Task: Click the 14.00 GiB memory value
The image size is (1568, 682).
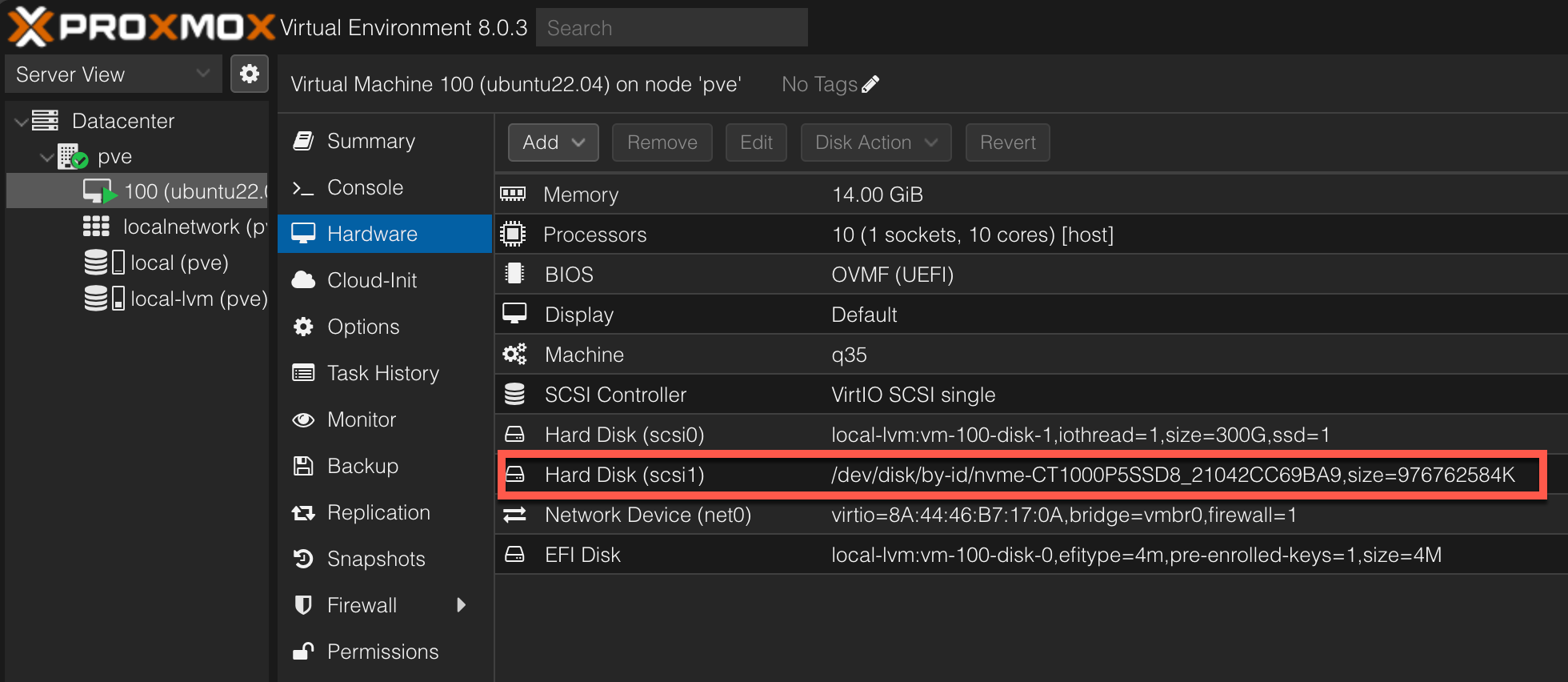Action: click(878, 195)
